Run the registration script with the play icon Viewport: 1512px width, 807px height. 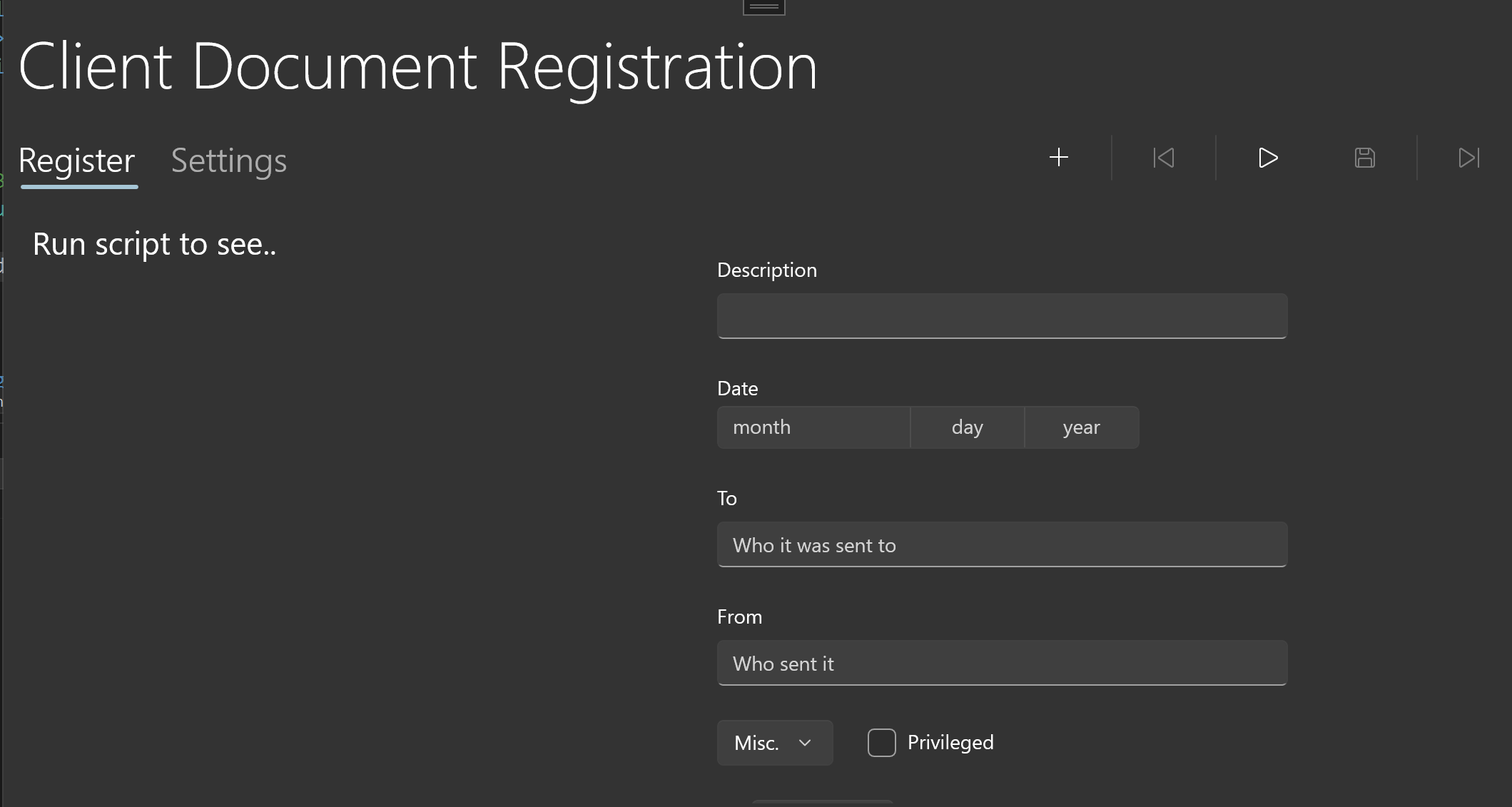pos(1267,158)
